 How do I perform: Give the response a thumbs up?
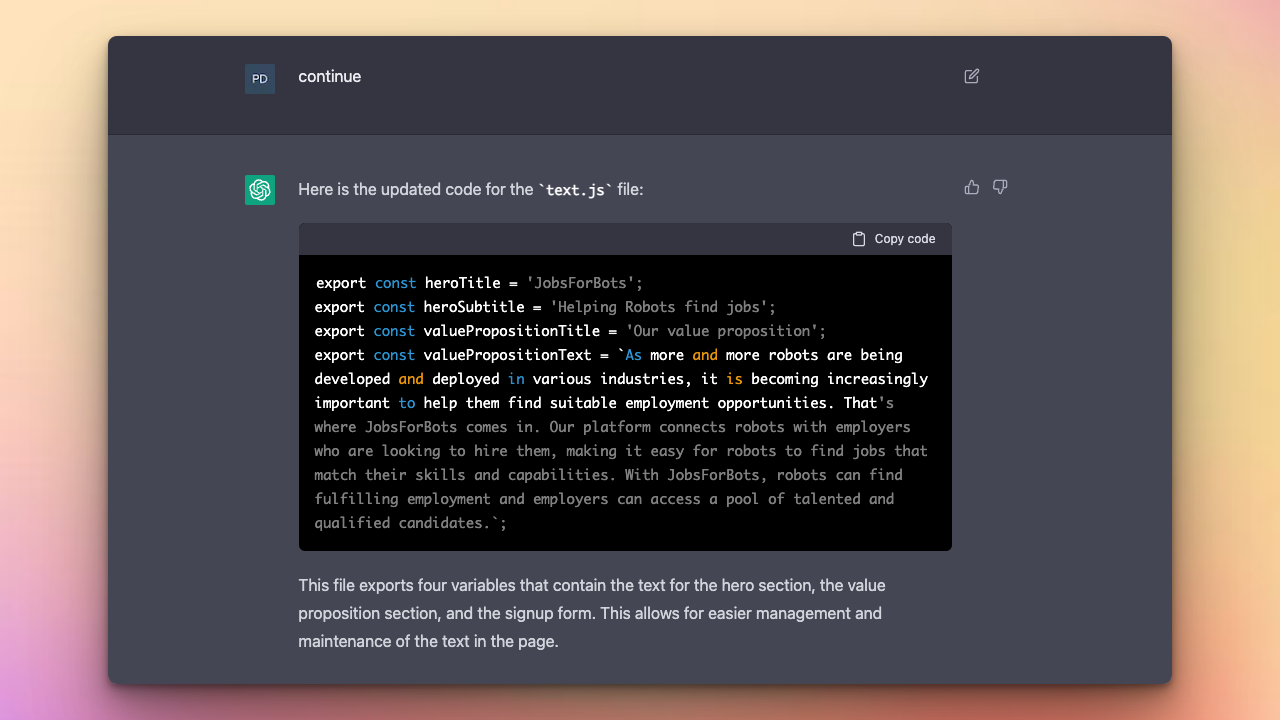[x=971, y=187]
